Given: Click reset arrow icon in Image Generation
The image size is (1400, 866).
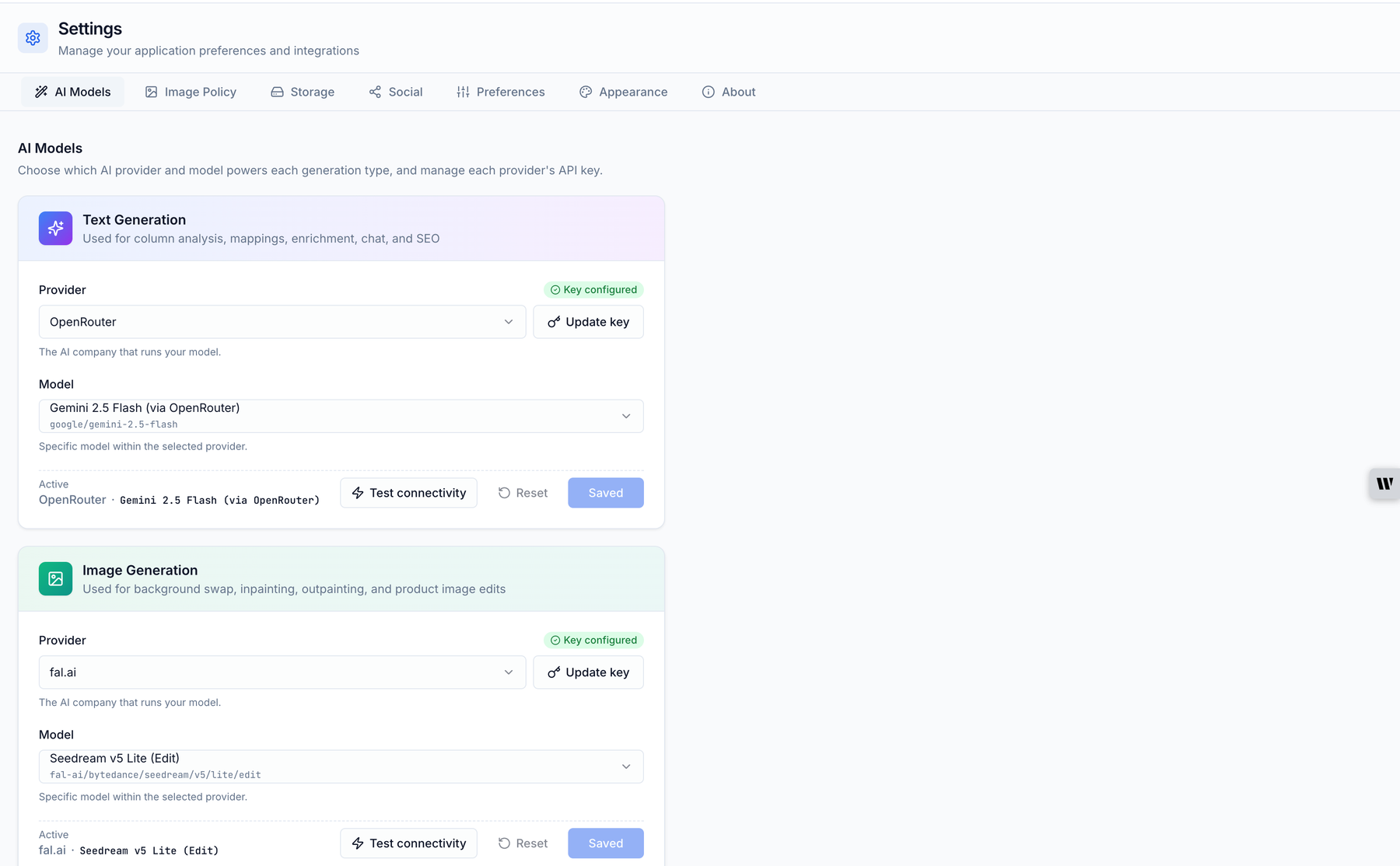Looking at the screenshot, I should pyautogui.click(x=504, y=843).
